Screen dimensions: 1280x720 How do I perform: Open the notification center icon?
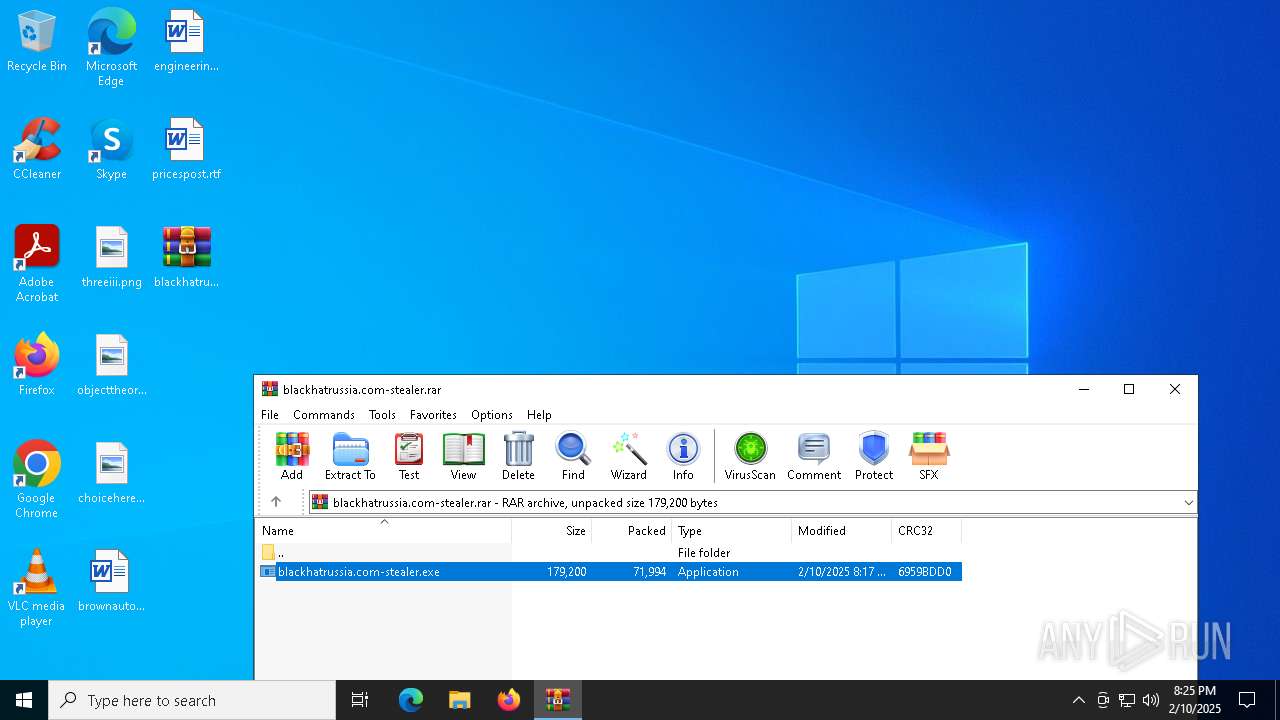(1247, 700)
